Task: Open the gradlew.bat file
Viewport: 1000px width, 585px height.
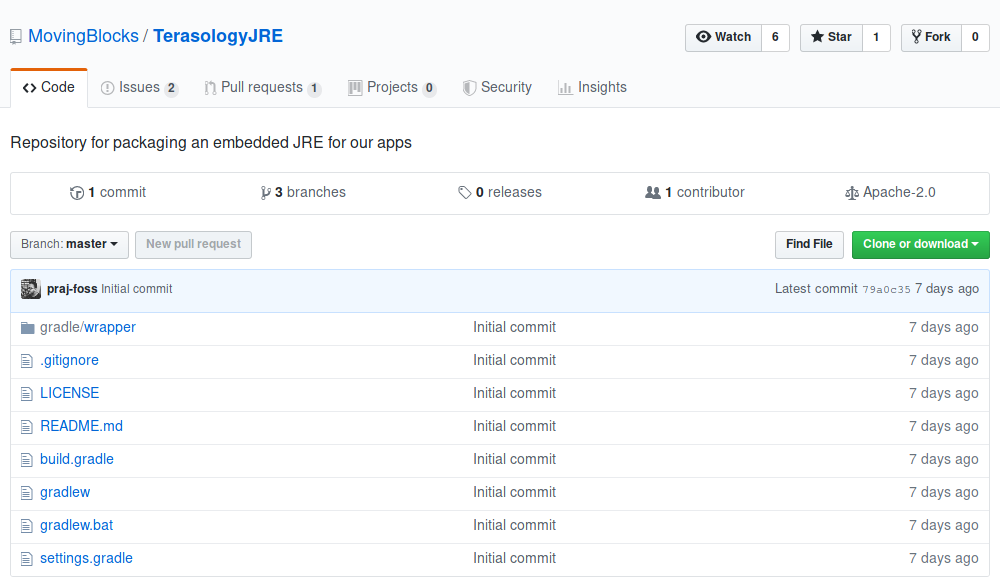Action: click(77, 526)
